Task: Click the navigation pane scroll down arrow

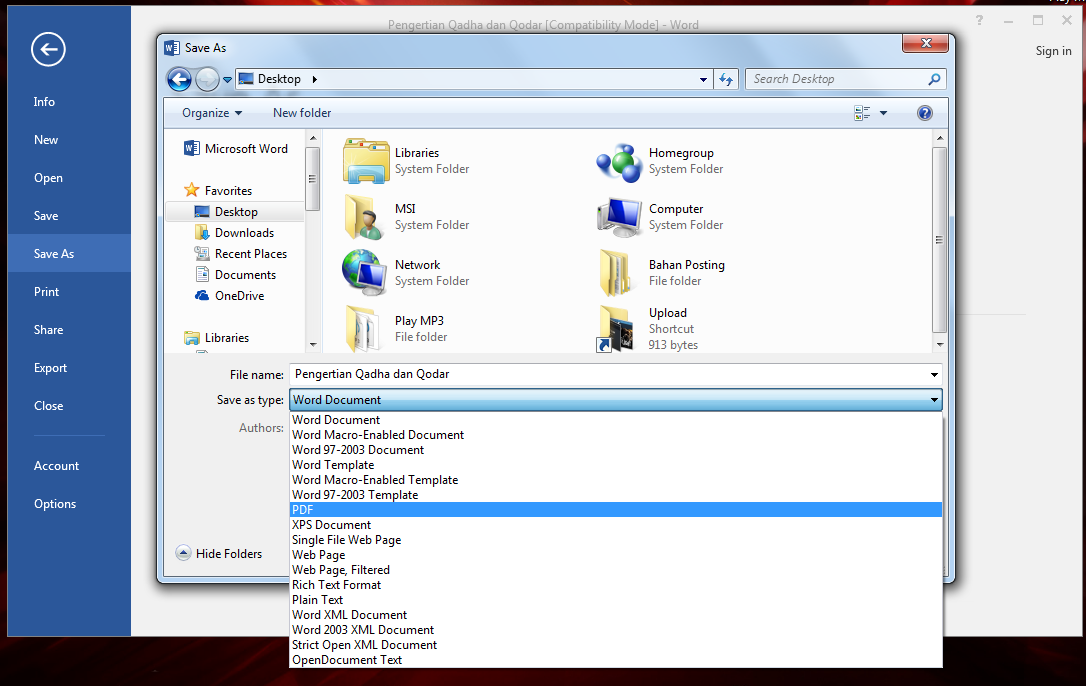Action: pos(313,344)
